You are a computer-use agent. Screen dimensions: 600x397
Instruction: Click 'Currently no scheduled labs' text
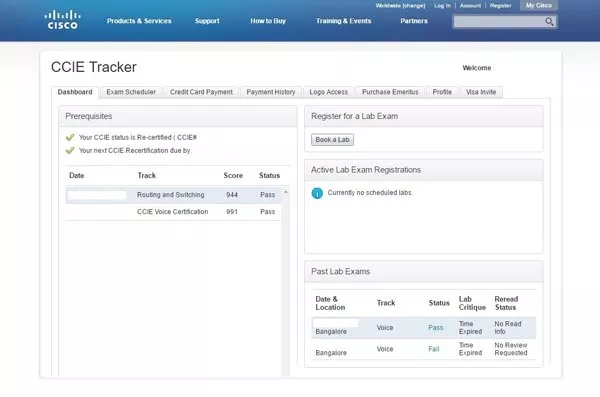[x=370, y=193]
